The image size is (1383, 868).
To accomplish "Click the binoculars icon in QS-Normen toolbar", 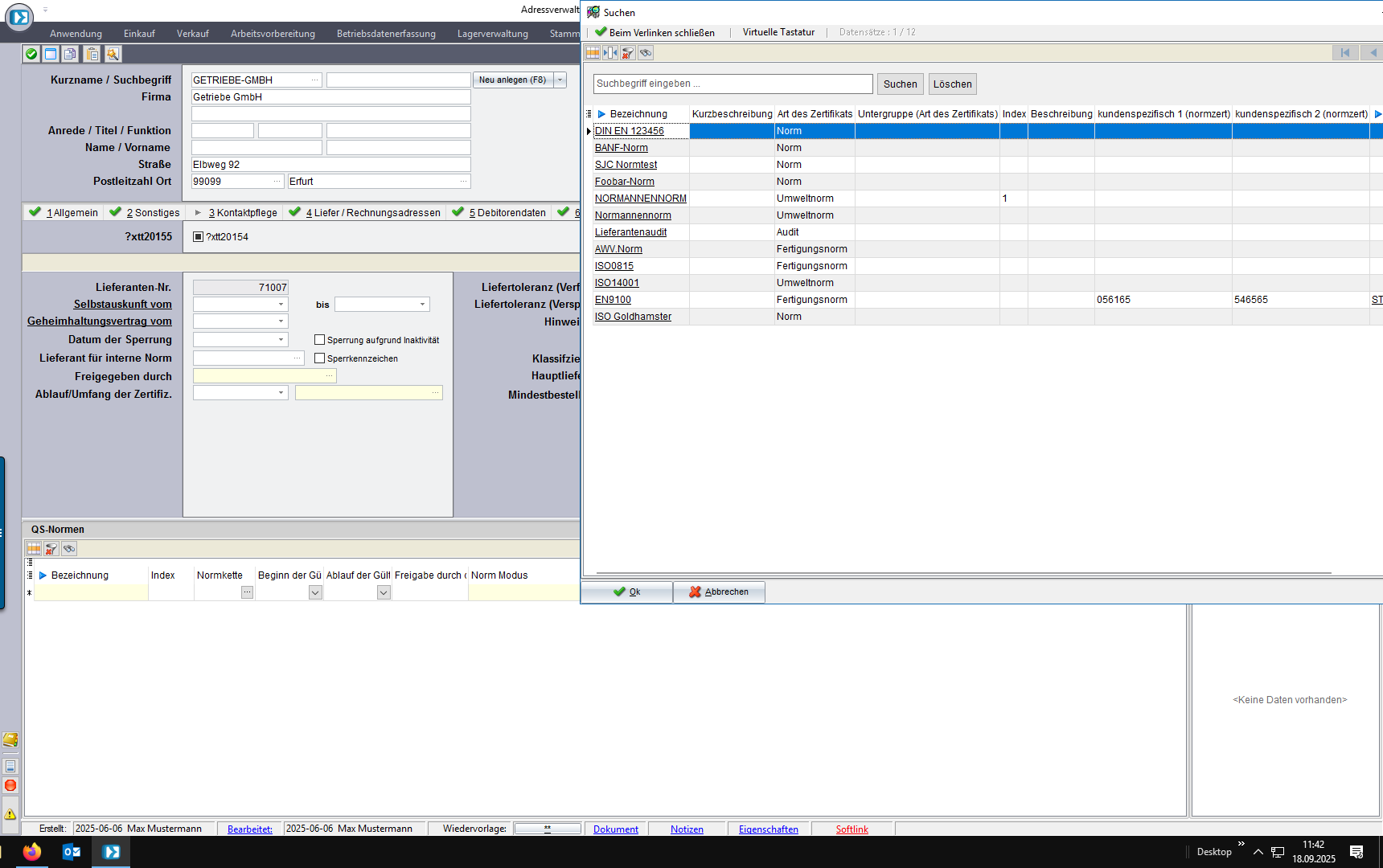I will coord(69,549).
